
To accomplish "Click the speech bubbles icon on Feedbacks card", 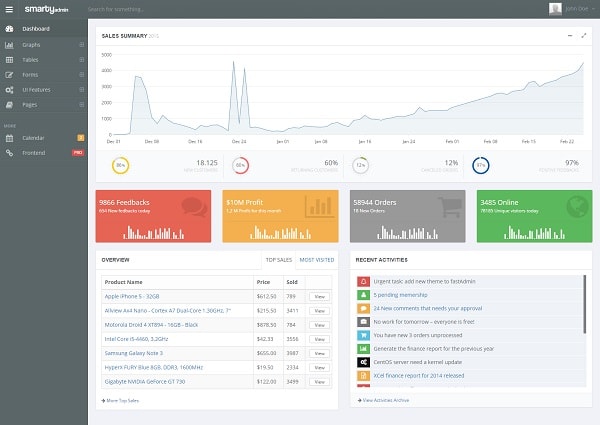I will 194,207.
